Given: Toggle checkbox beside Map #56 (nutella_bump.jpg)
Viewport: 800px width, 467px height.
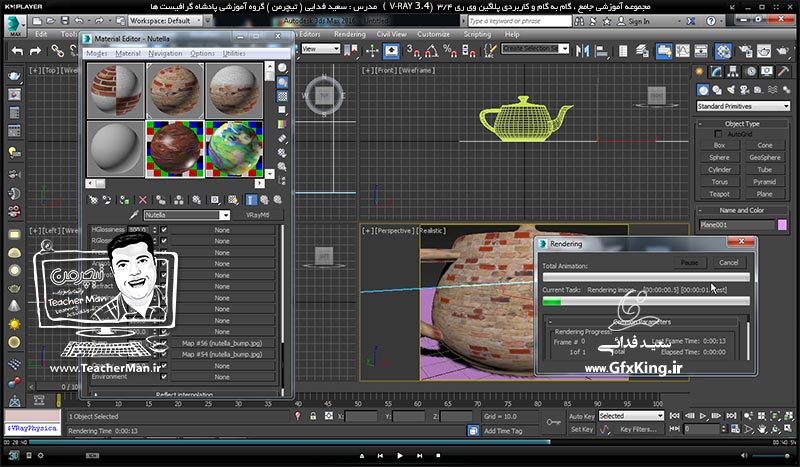Looking at the screenshot, I should click(x=164, y=343).
